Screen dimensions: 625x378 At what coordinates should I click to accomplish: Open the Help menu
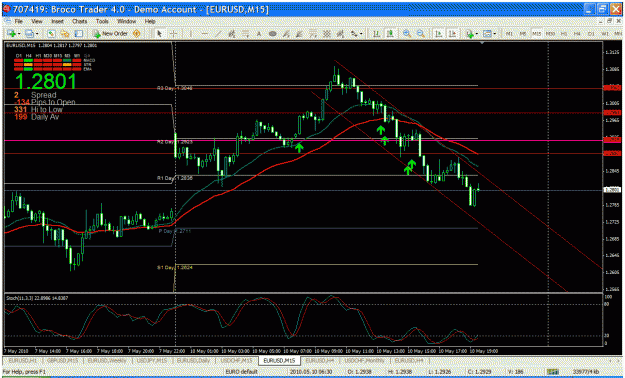(x=150, y=21)
